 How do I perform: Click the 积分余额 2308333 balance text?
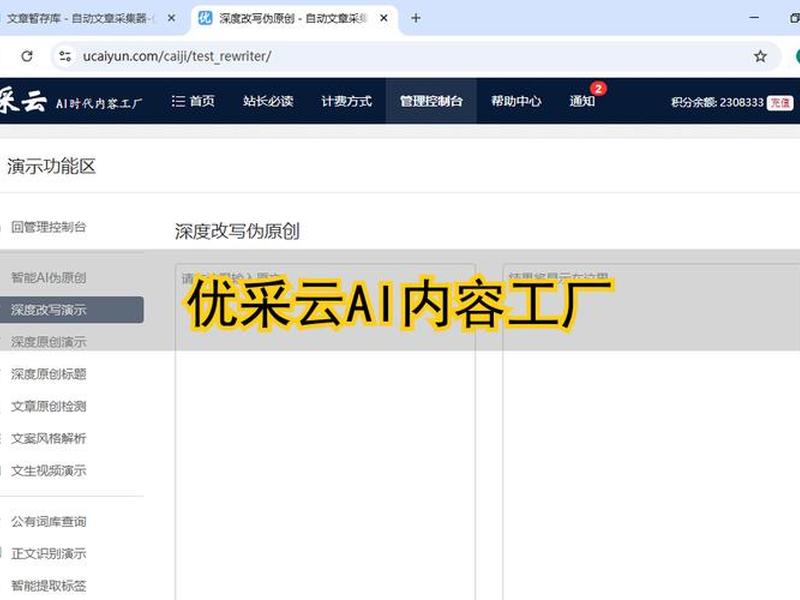(717, 103)
